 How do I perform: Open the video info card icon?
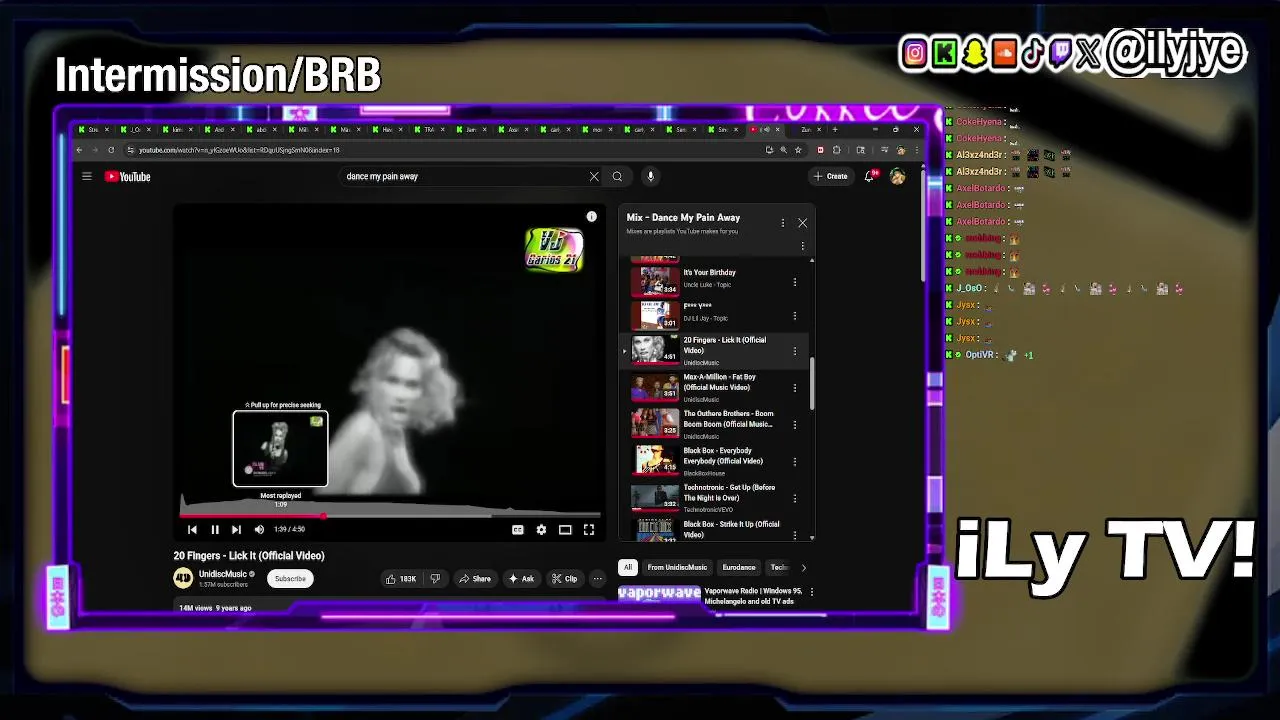[591, 217]
